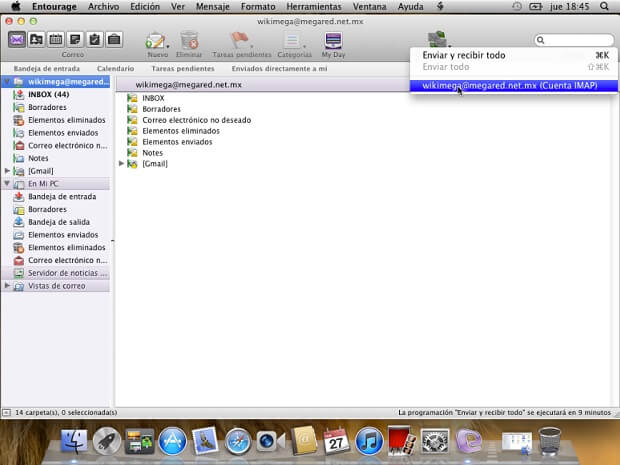The height and width of the screenshot is (465, 620).
Task: Open Time Machine menu bar icon
Action: 516,6
